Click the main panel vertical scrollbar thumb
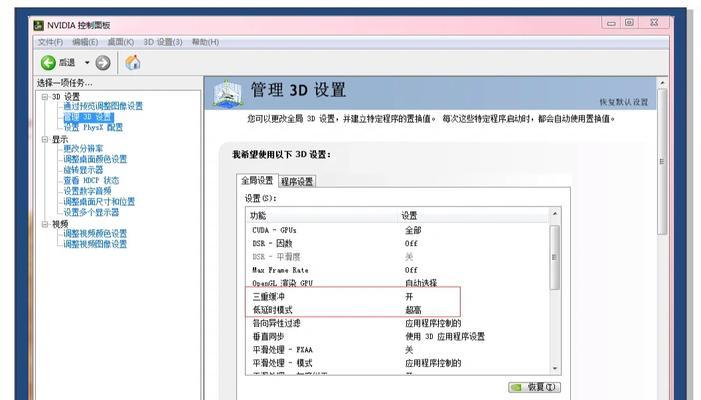Screen dimensions: 701x400 point(662,161)
